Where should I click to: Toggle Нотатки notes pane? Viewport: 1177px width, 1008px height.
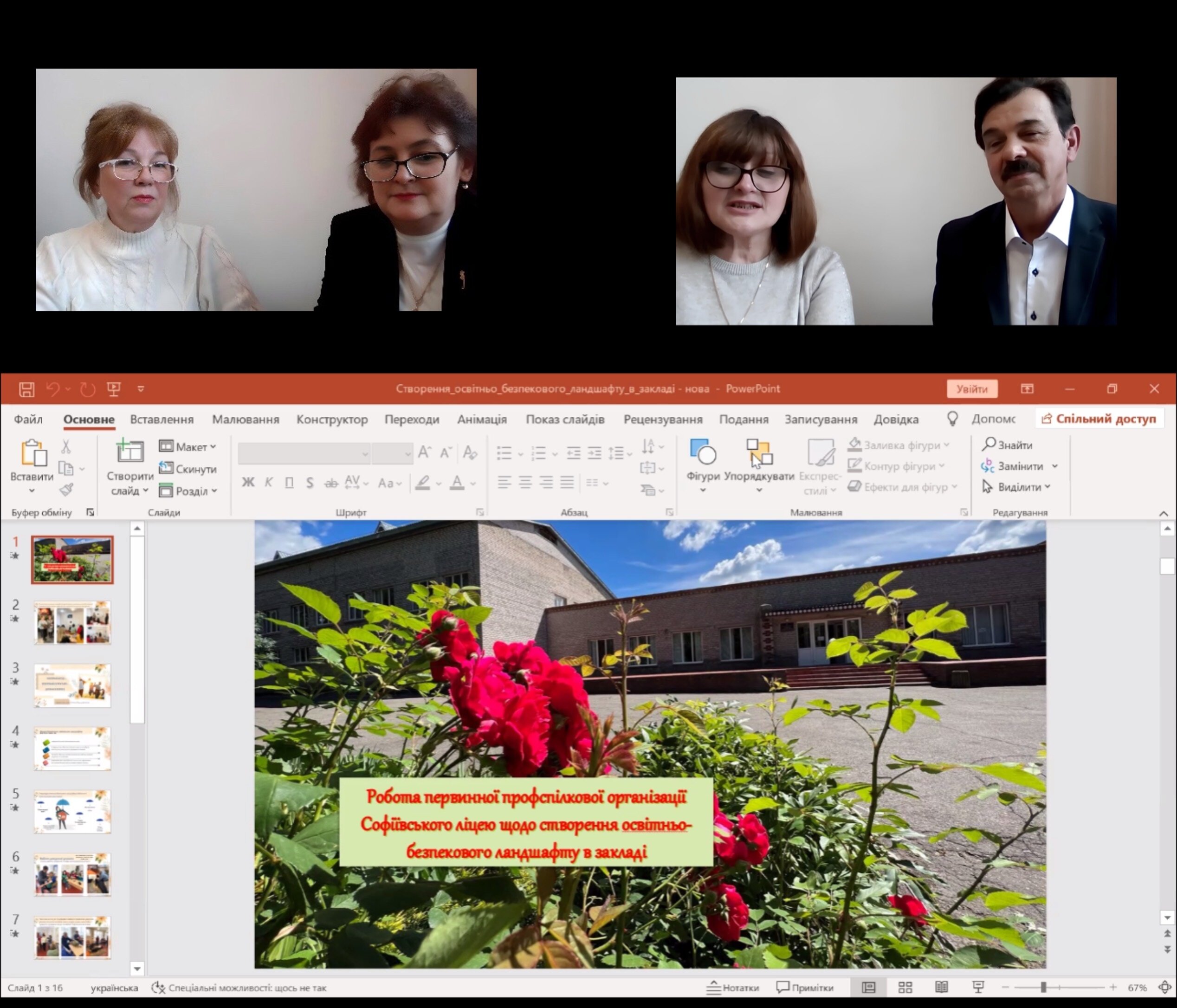733,988
